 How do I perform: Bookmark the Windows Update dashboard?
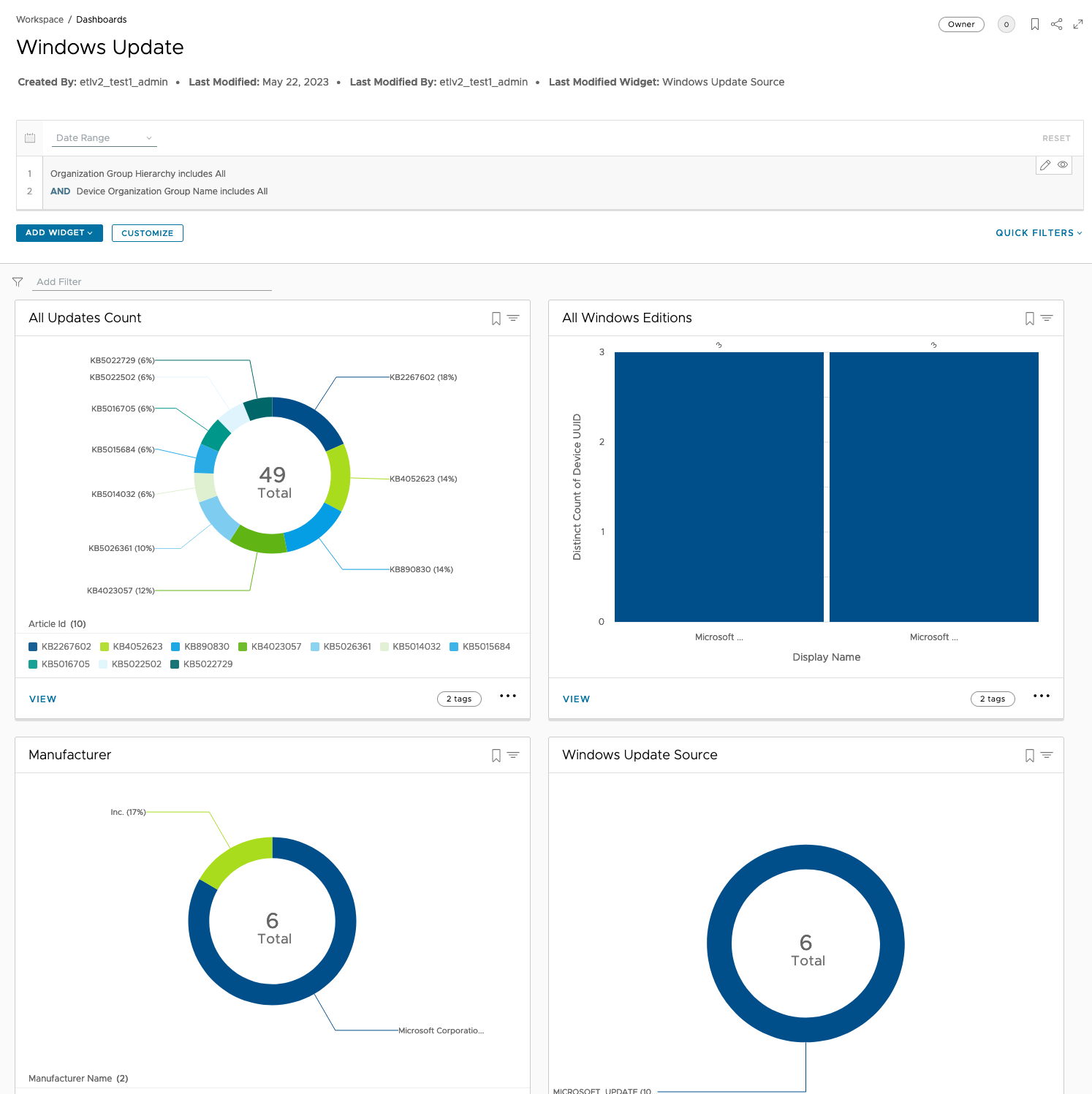[x=1034, y=23]
